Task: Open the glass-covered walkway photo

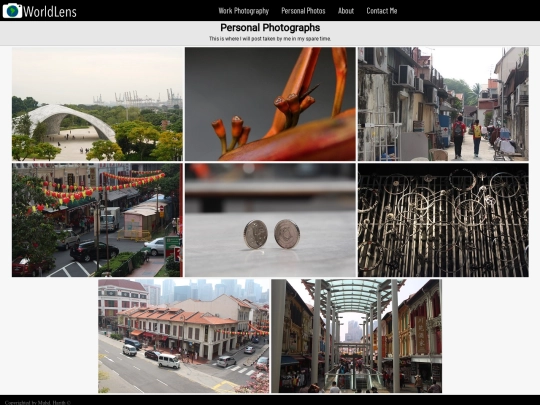Action: point(356,336)
